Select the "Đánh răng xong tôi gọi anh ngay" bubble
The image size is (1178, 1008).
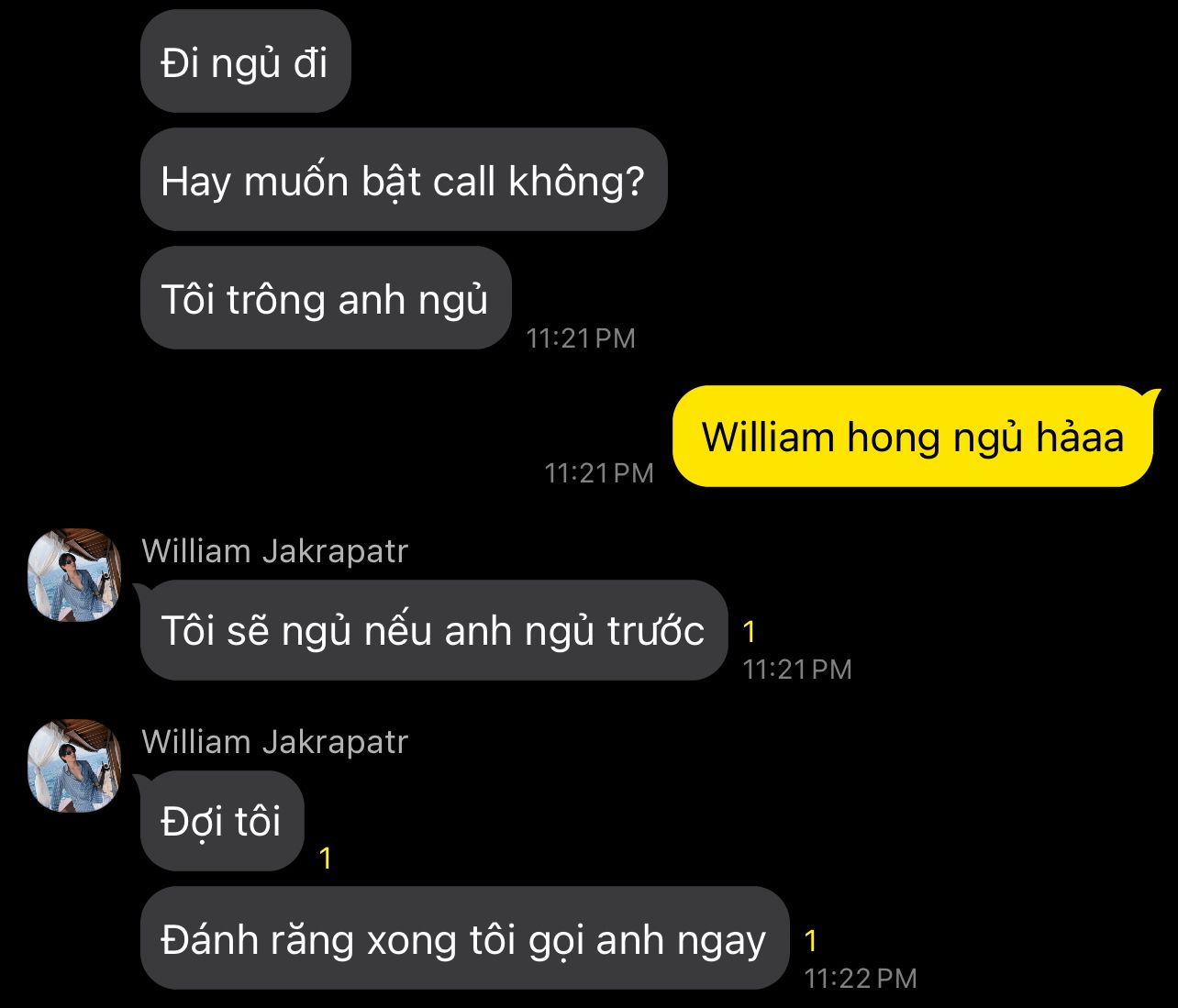click(x=464, y=938)
